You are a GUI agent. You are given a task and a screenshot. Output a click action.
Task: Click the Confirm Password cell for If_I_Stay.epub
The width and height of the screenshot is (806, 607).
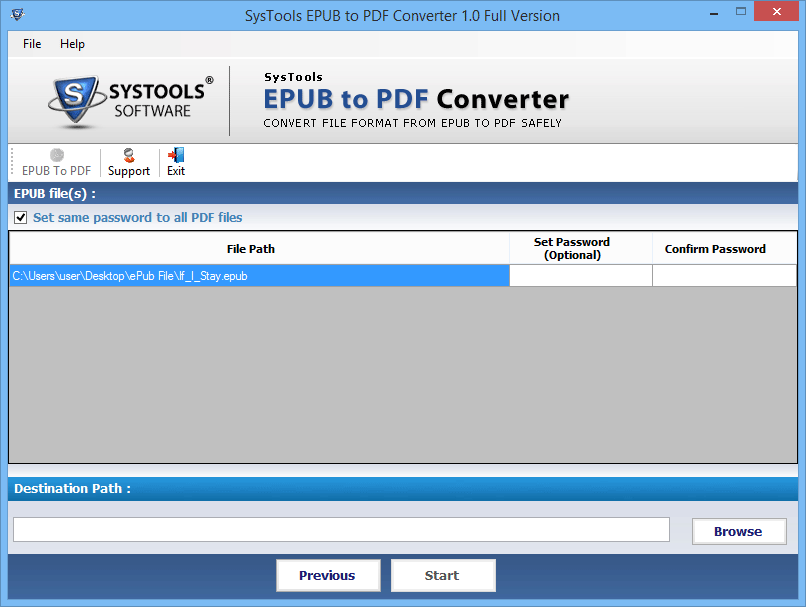point(724,276)
